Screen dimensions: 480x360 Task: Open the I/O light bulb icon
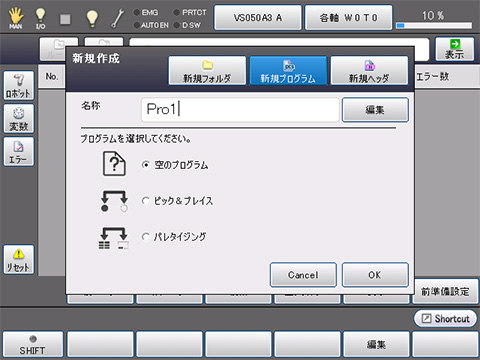click(40, 18)
